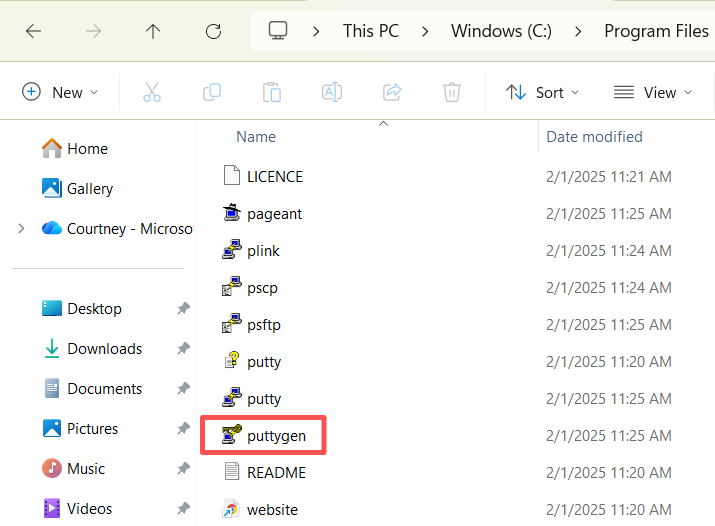Open Videos in quick access
Screen dimensions: 715x526
77,508
